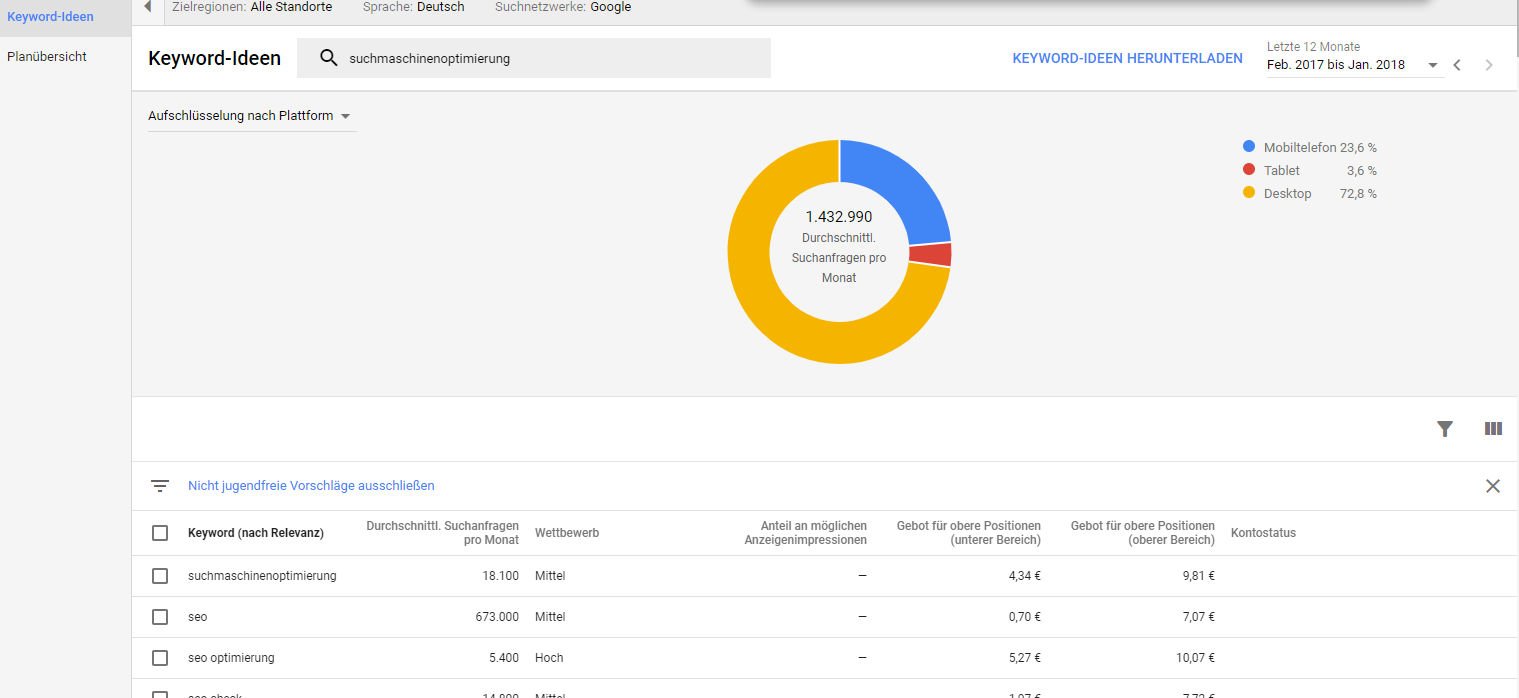Open the Keyword-Ideen sidebar tab
Screen dimensions: 1519x698
pos(50,17)
